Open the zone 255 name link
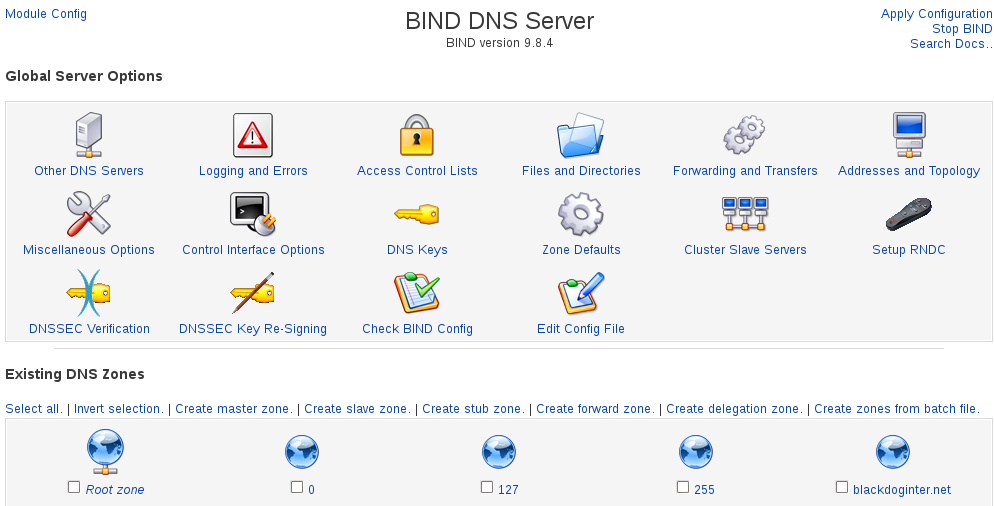 [704, 490]
